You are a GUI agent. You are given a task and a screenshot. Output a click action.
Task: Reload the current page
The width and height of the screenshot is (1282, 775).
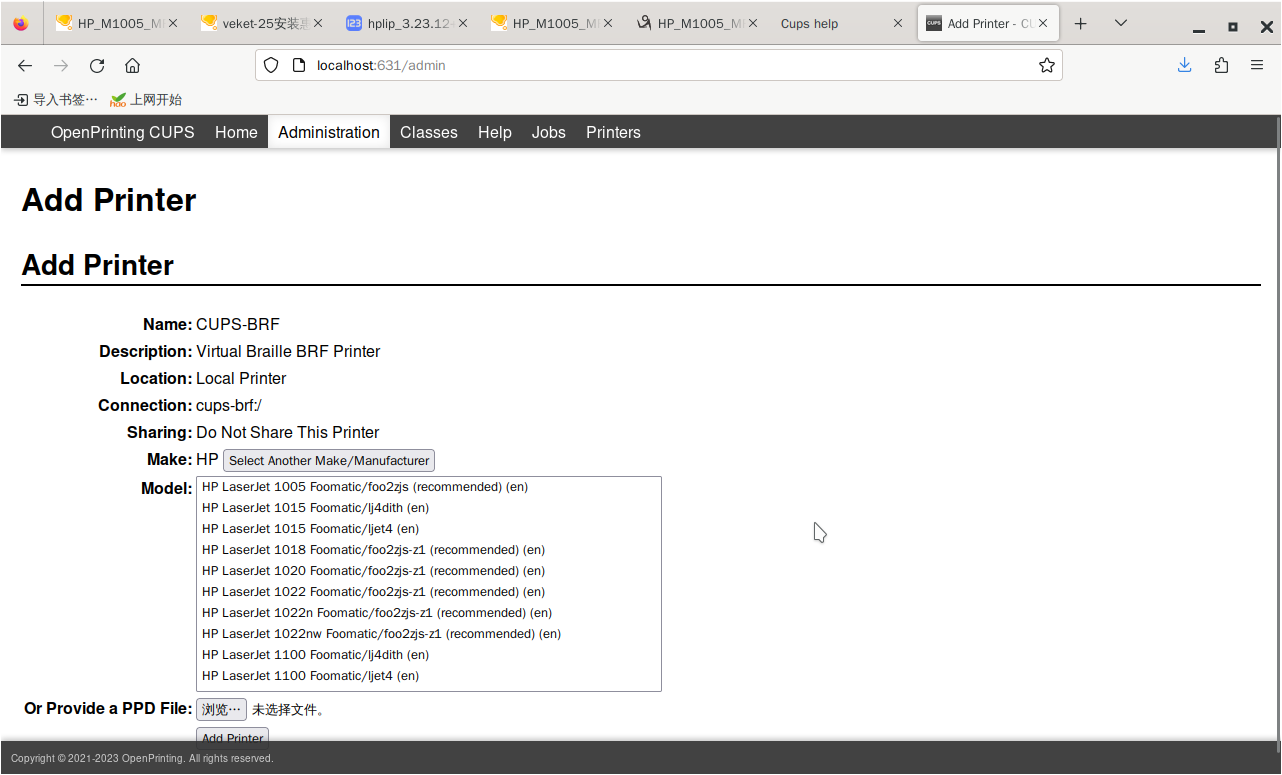click(97, 66)
